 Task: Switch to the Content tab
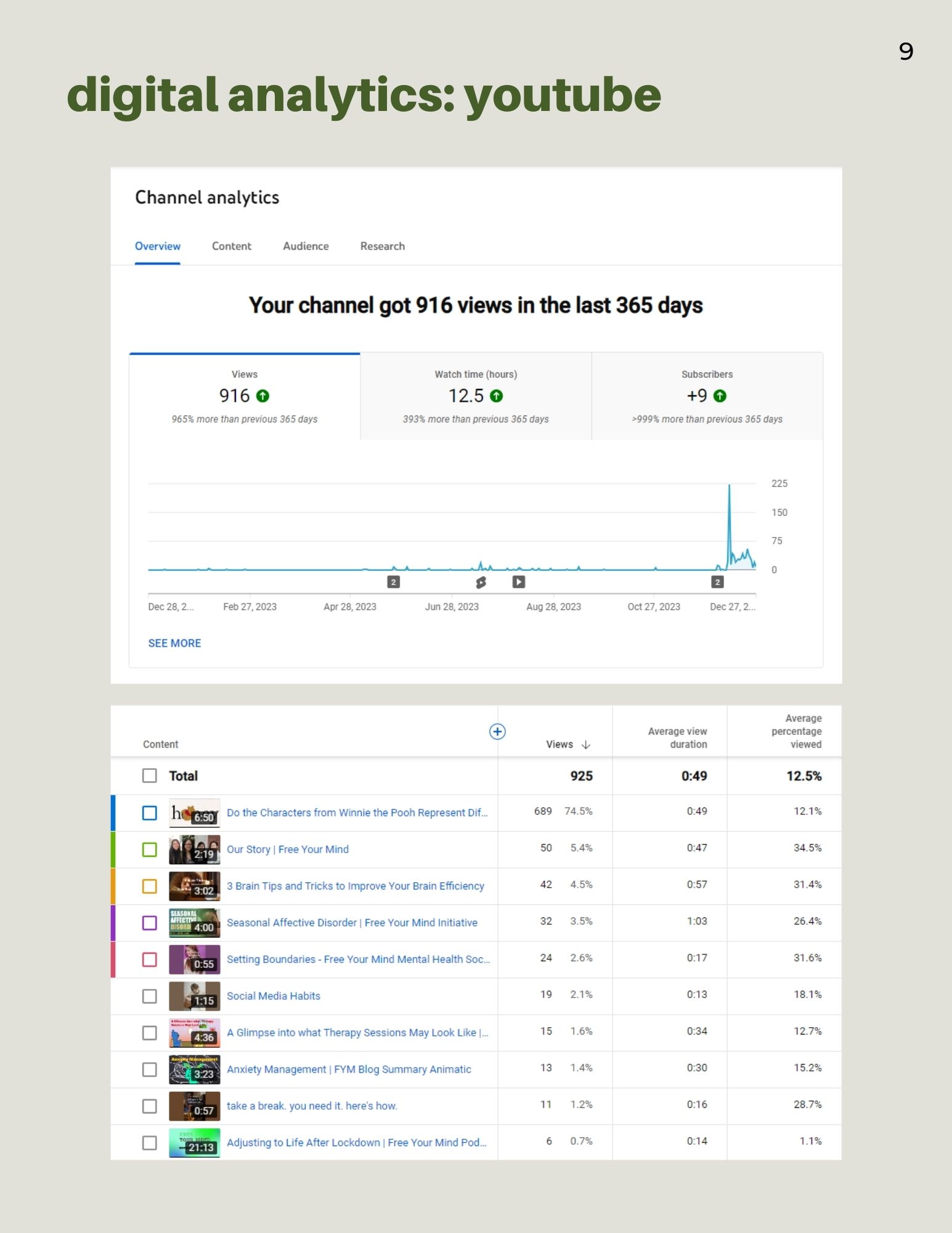(232, 246)
